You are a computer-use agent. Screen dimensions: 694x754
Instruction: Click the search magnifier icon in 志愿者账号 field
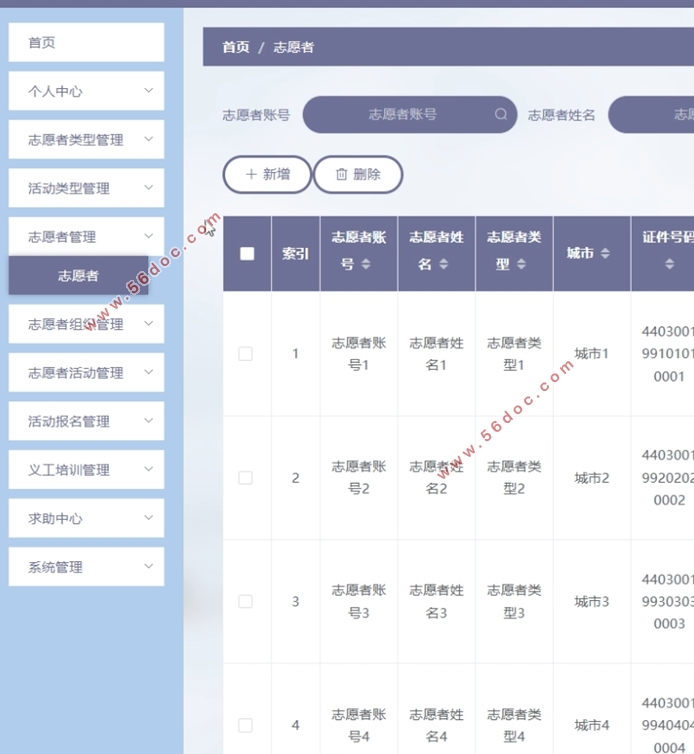(500, 115)
